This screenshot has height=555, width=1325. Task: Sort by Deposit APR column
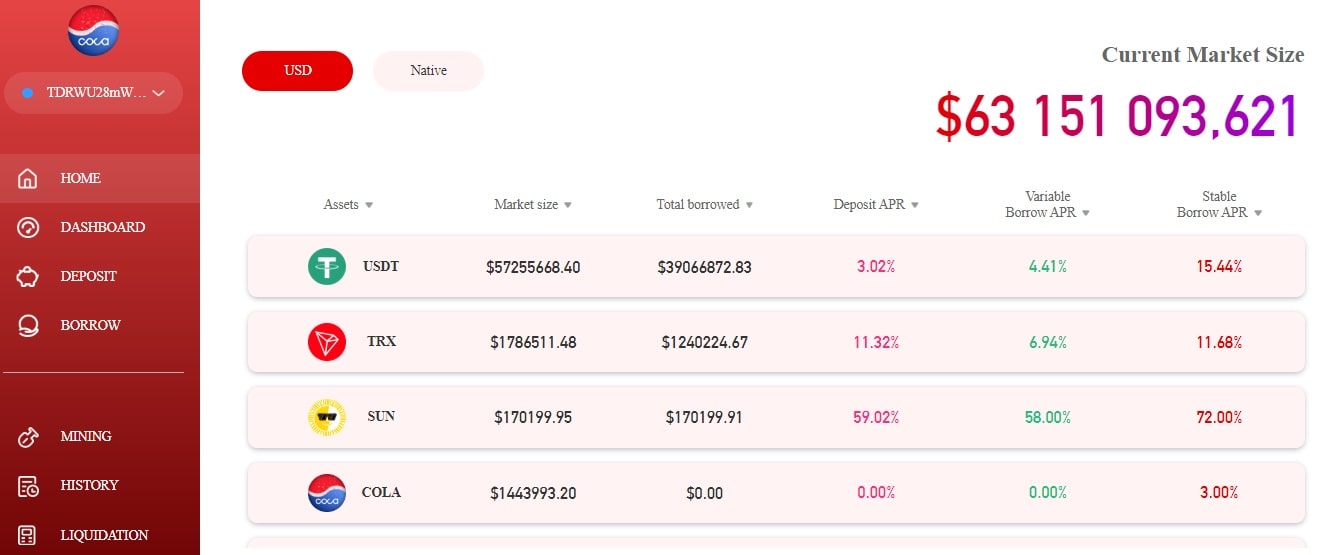(876, 205)
